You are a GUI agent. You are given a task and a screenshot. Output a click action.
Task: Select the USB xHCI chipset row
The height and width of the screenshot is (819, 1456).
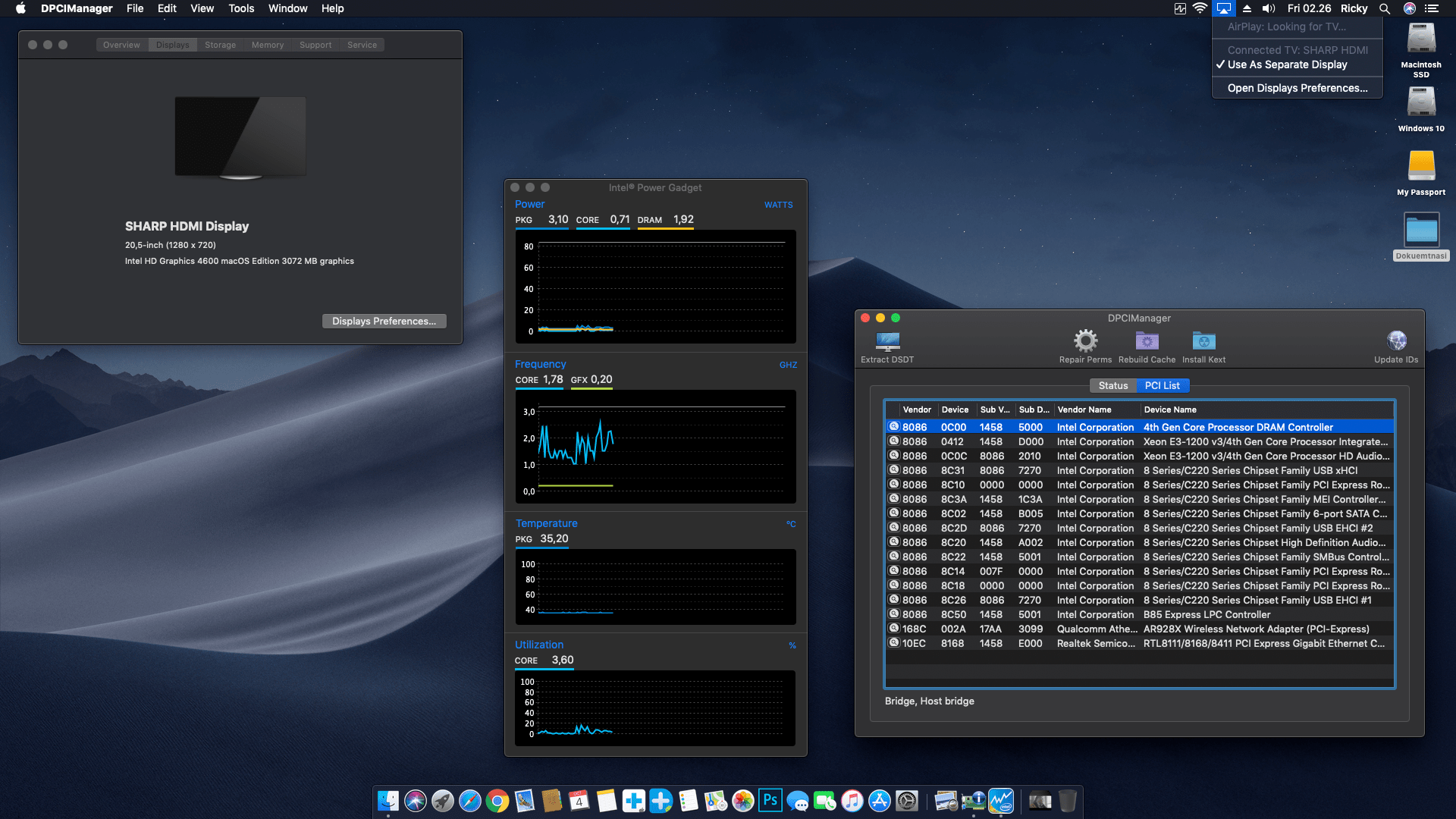(x=1140, y=470)
